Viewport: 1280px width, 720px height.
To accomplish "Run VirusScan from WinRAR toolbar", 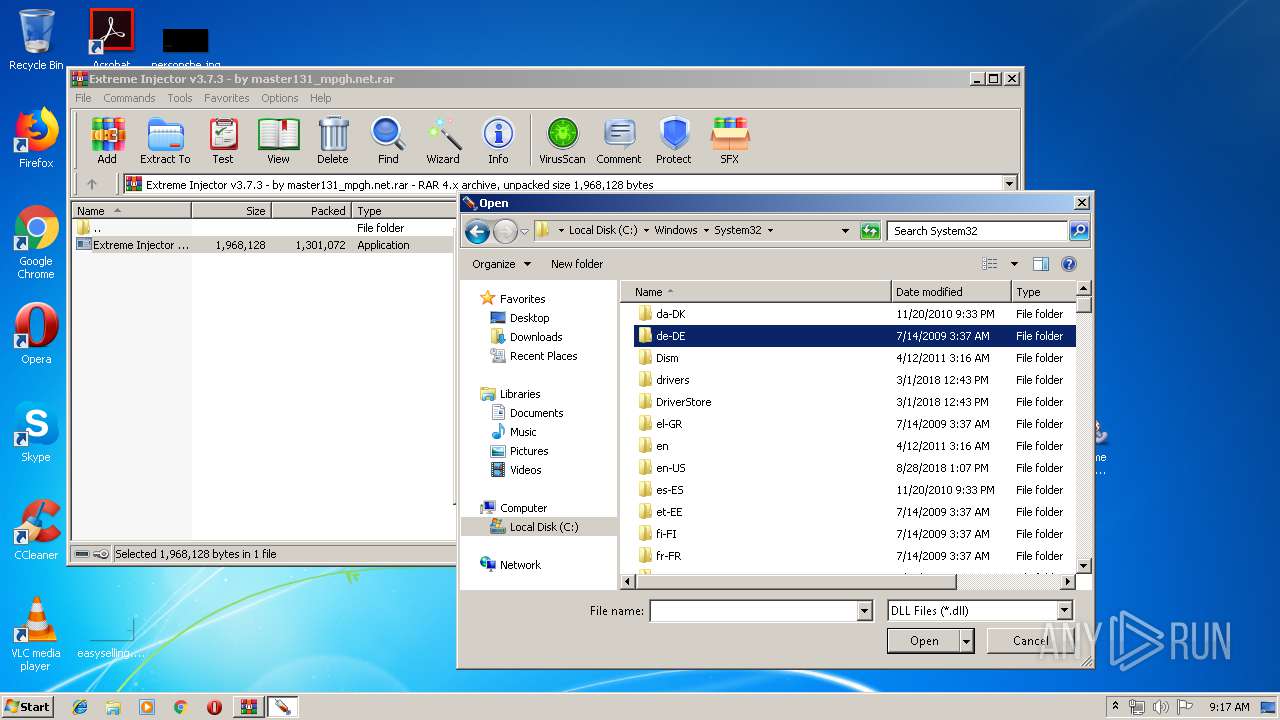I will tap(562, 140).
